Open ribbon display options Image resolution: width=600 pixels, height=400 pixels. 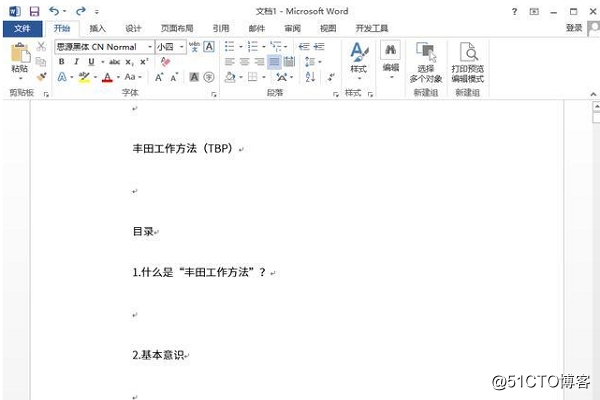tap(534, 12)
